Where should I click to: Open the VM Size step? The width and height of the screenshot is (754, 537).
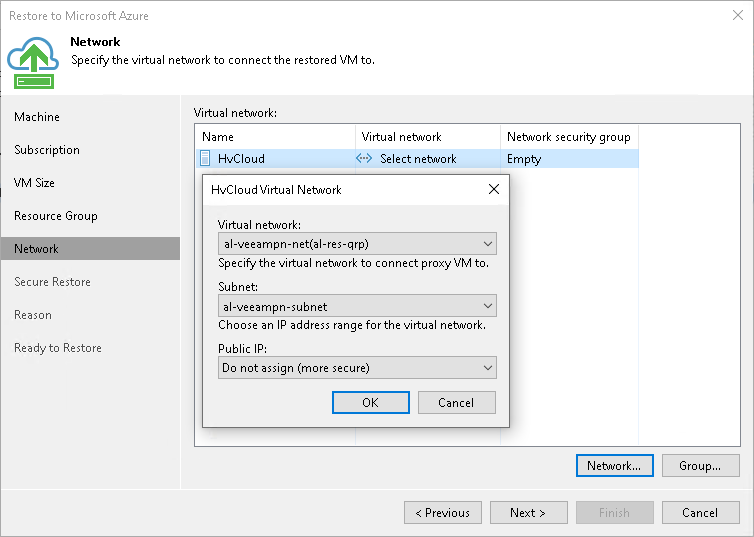(x=35, y=183)
